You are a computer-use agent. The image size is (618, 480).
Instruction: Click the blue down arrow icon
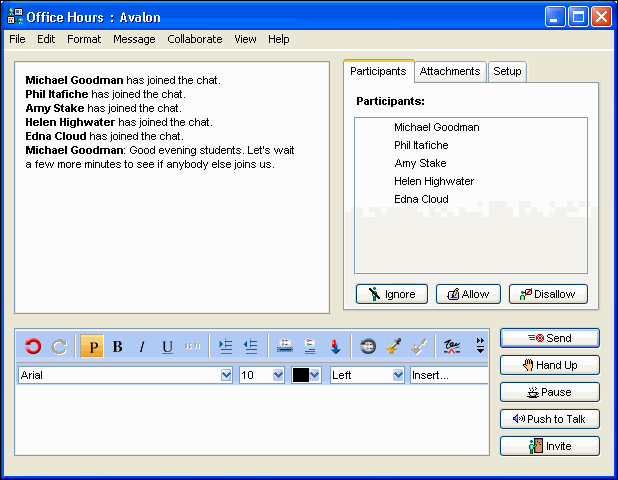(335, 347)
